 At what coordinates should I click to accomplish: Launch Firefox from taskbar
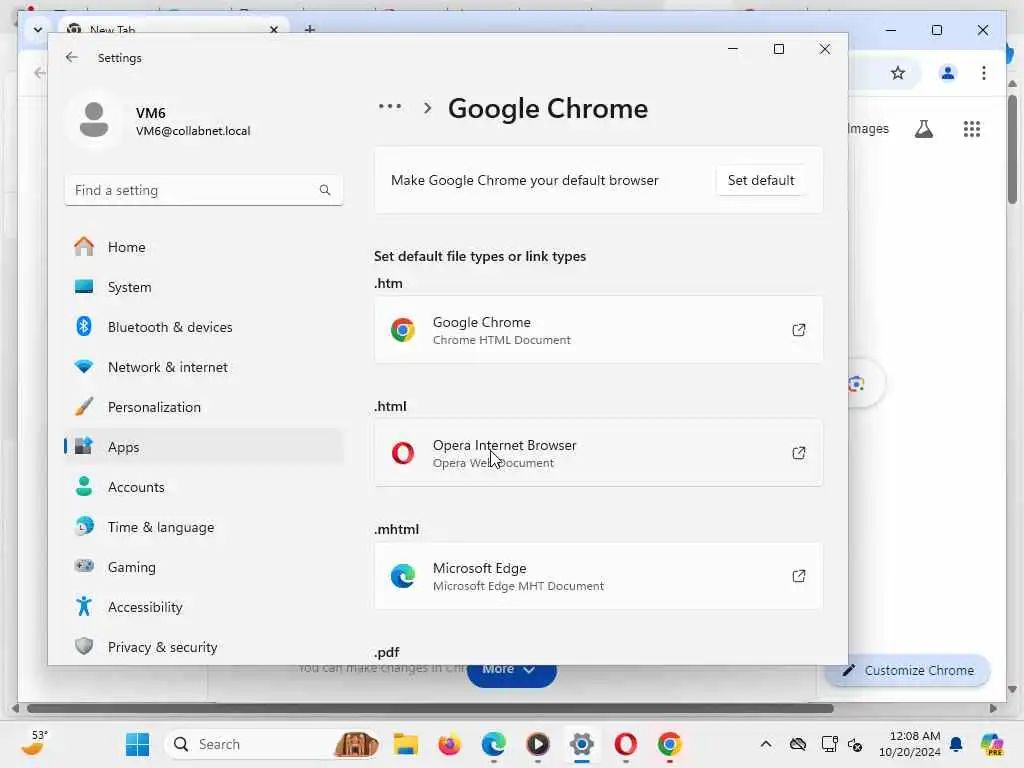pyautogui.click(x=449, y=744)
